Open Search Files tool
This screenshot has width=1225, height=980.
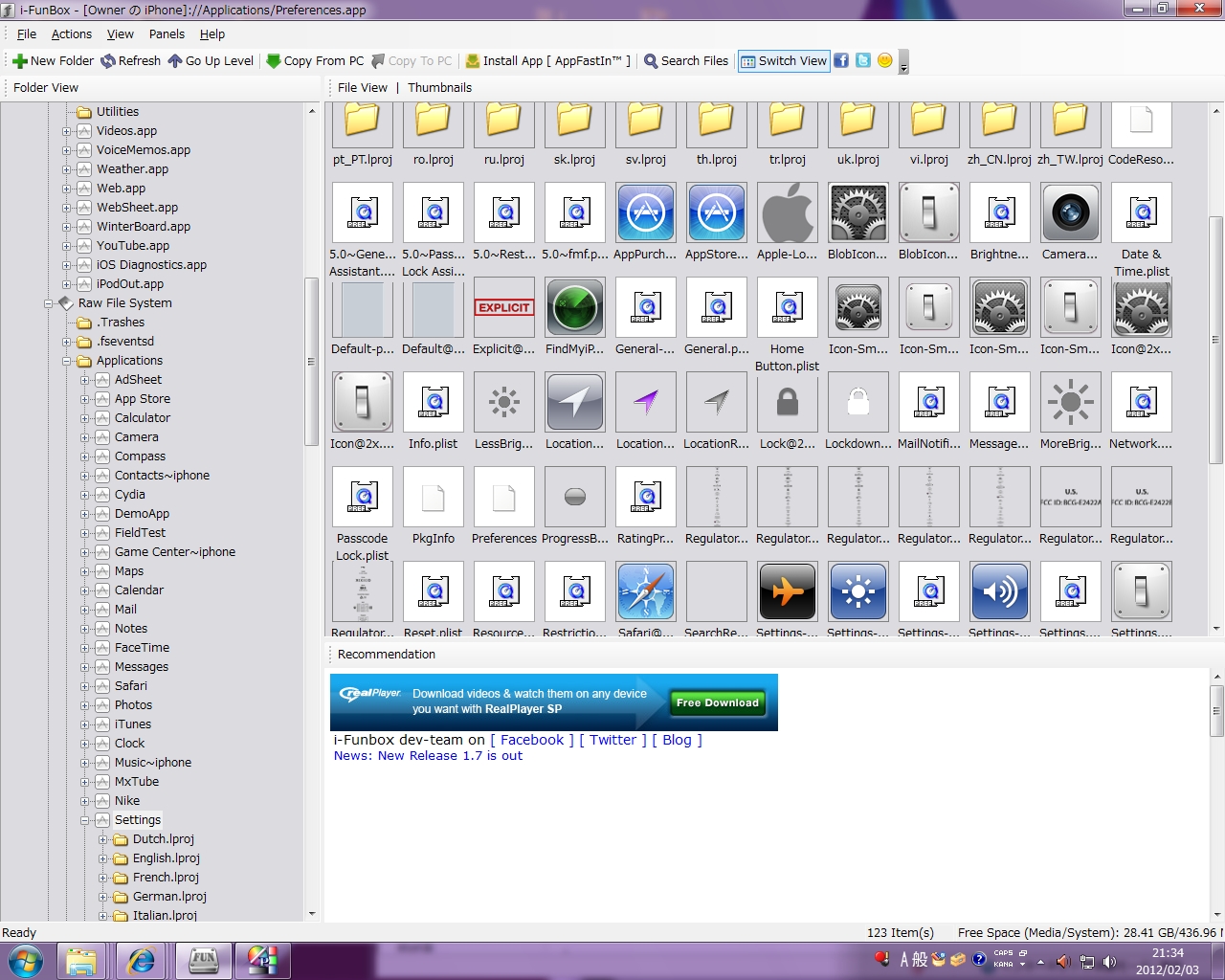686,60
